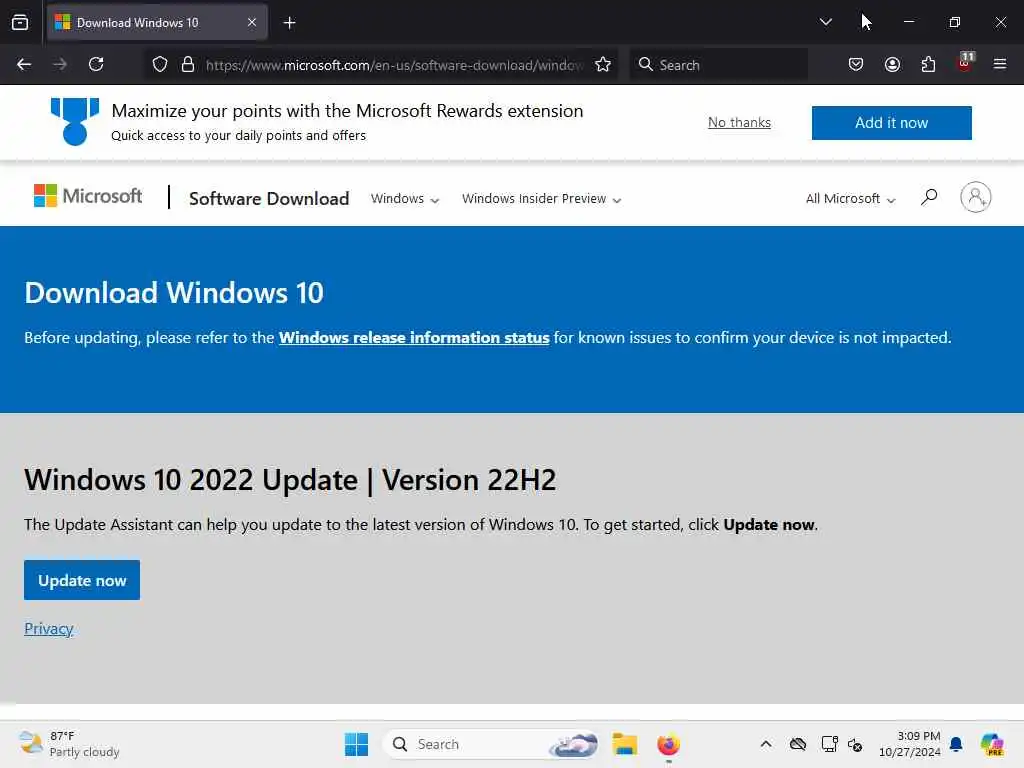Dismiss banner with No thanks

(x=739, y=123)
